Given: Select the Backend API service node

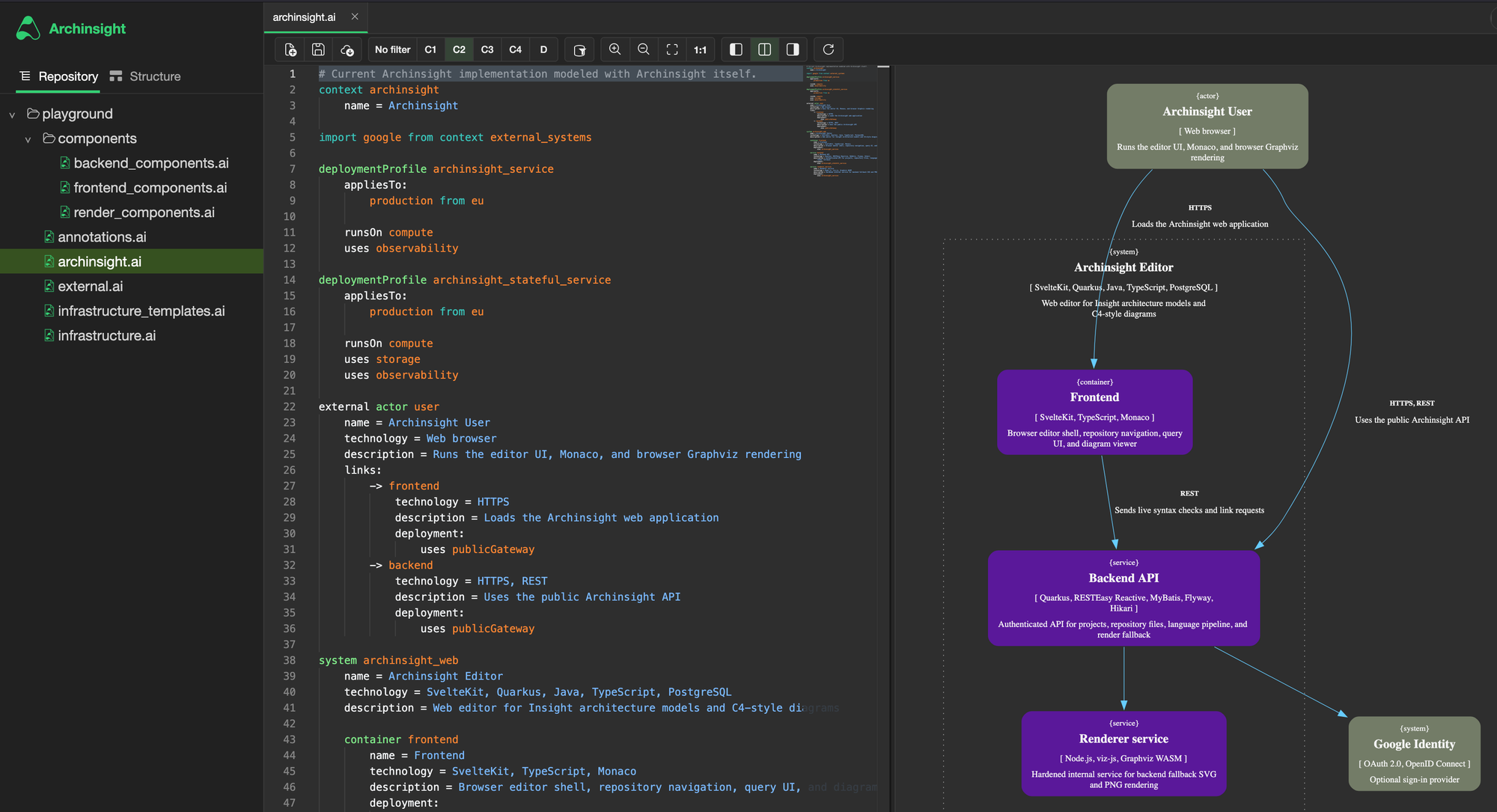Looking at the screenshot, I should point(1123,598).
